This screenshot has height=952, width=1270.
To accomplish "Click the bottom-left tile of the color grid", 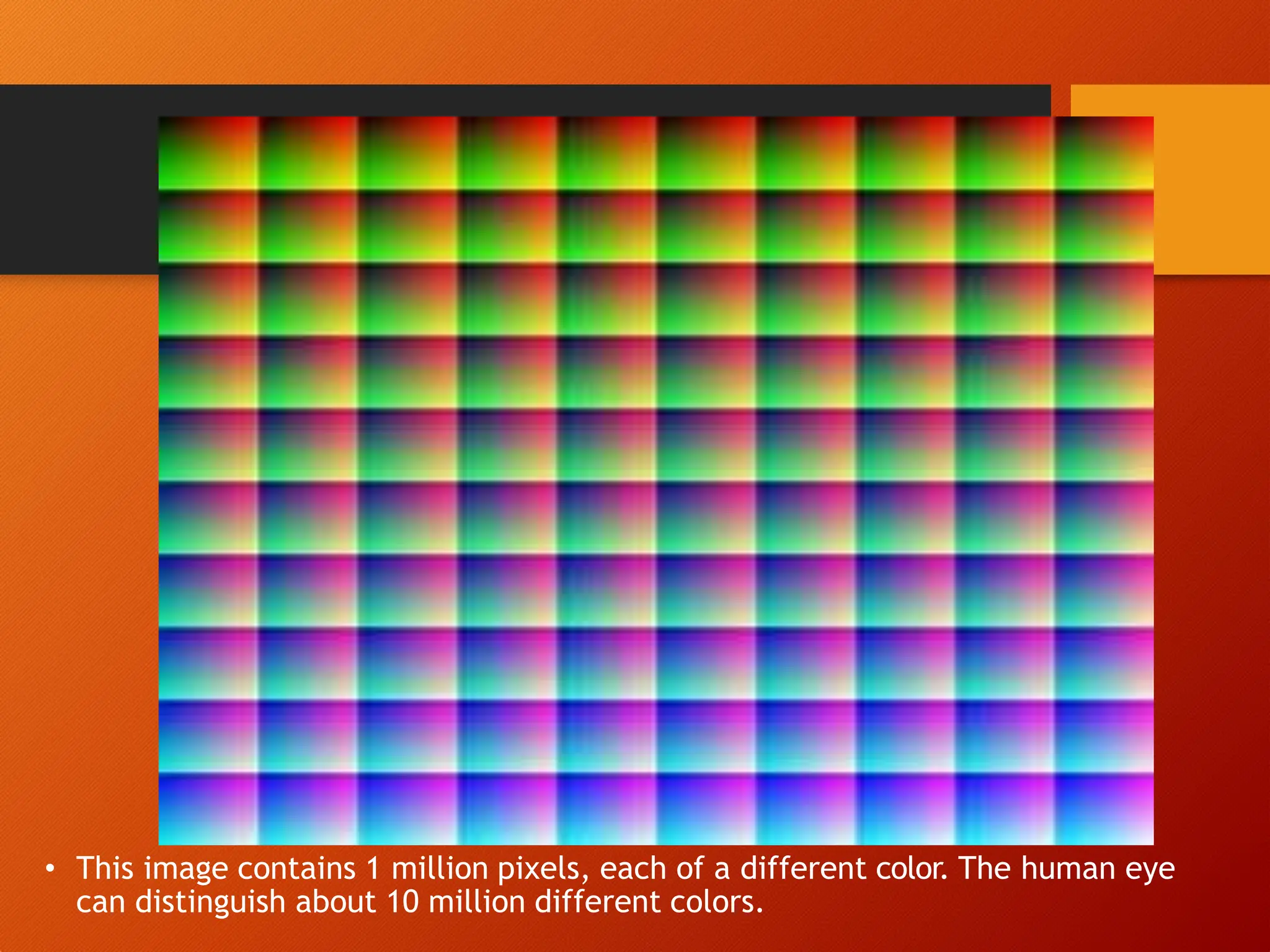I will point(208,809).
